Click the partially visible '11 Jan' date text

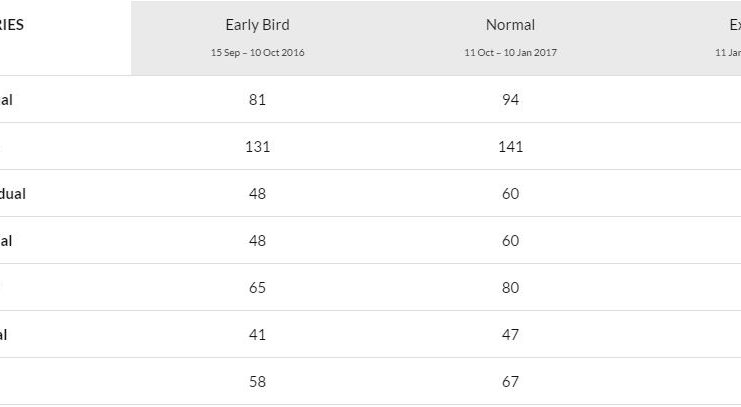pyautogui.click(x=728, y=52)
